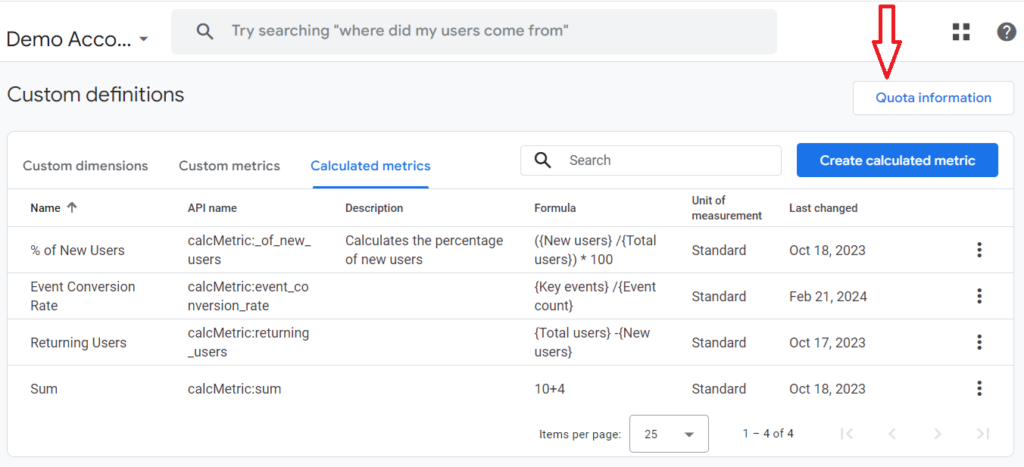Switch to Custom dimensions tab
This screenshot has height=467, width=1024.
coord(86,166)
